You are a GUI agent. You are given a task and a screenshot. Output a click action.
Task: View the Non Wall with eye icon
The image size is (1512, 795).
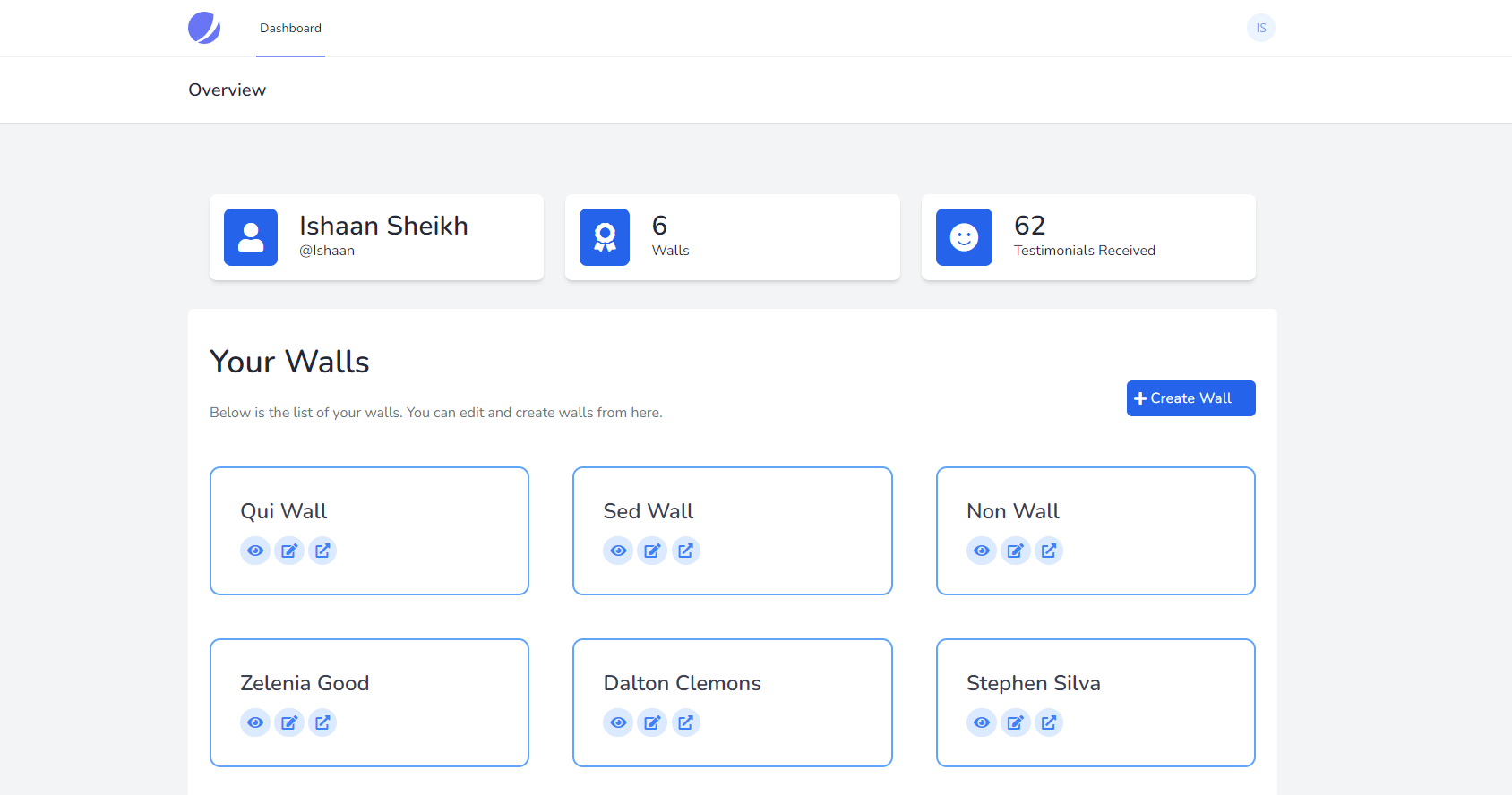coord(982,551)
